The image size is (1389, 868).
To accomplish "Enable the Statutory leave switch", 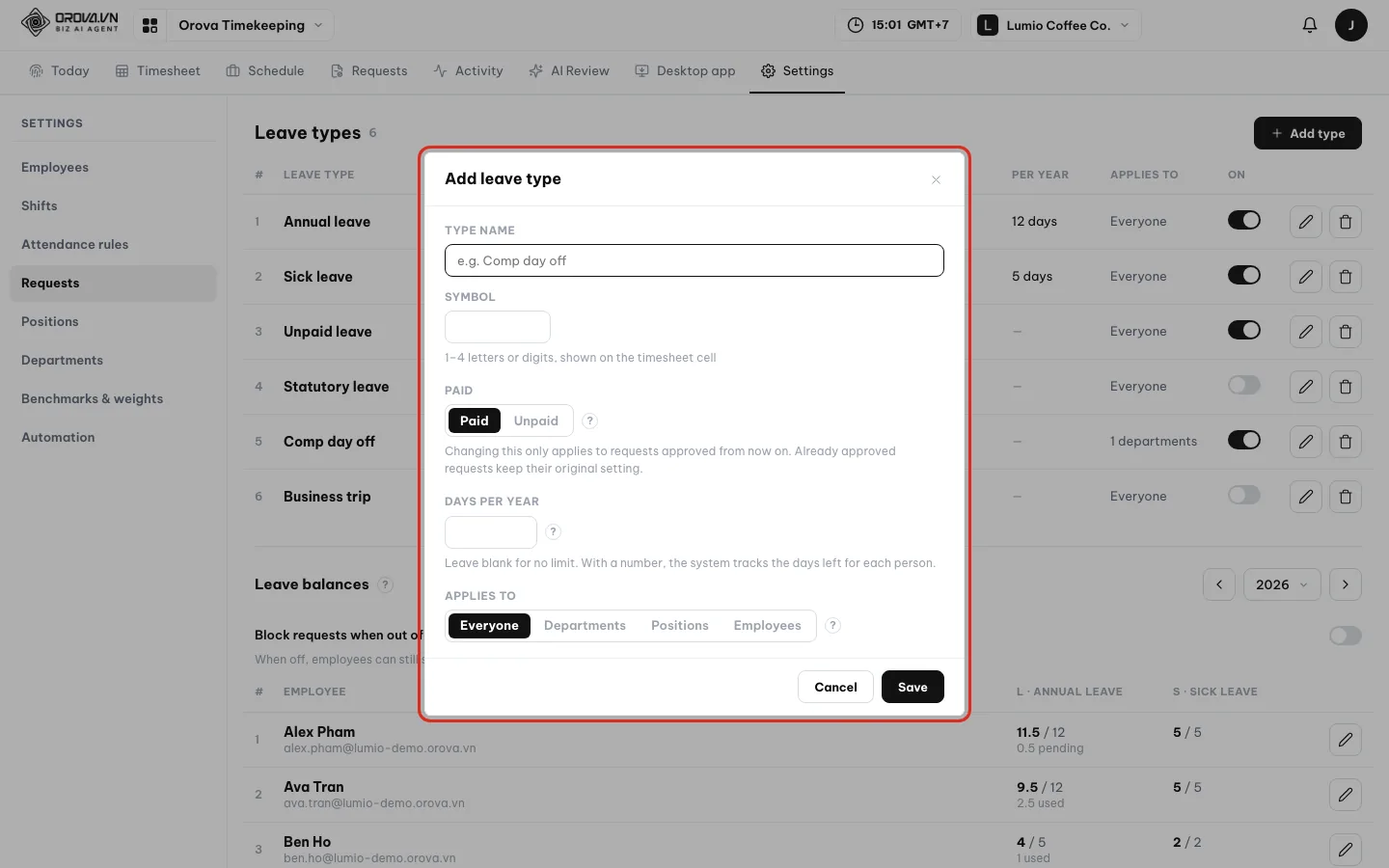I will click(1243, 386).
